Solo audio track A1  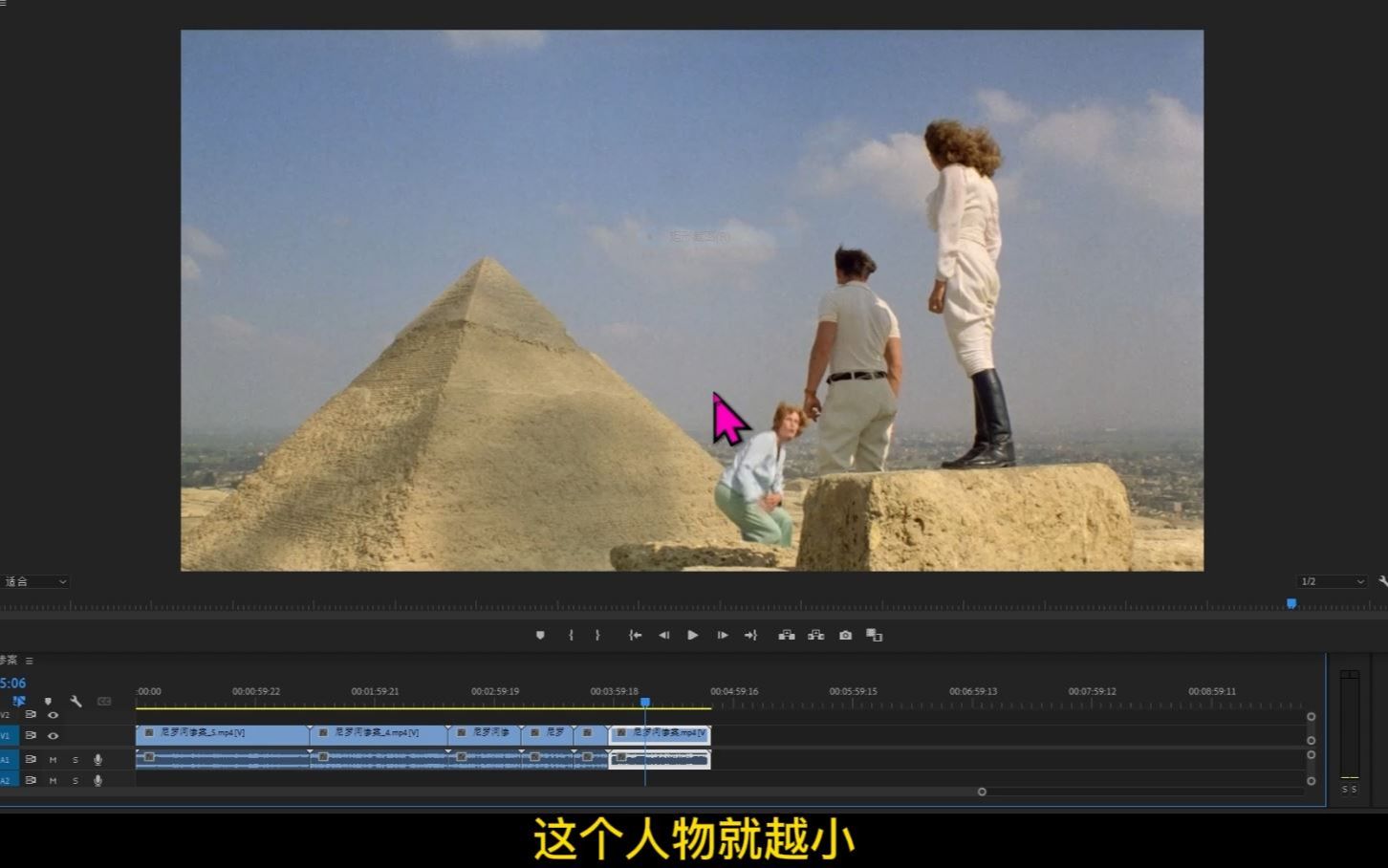[x=76, y=760]
